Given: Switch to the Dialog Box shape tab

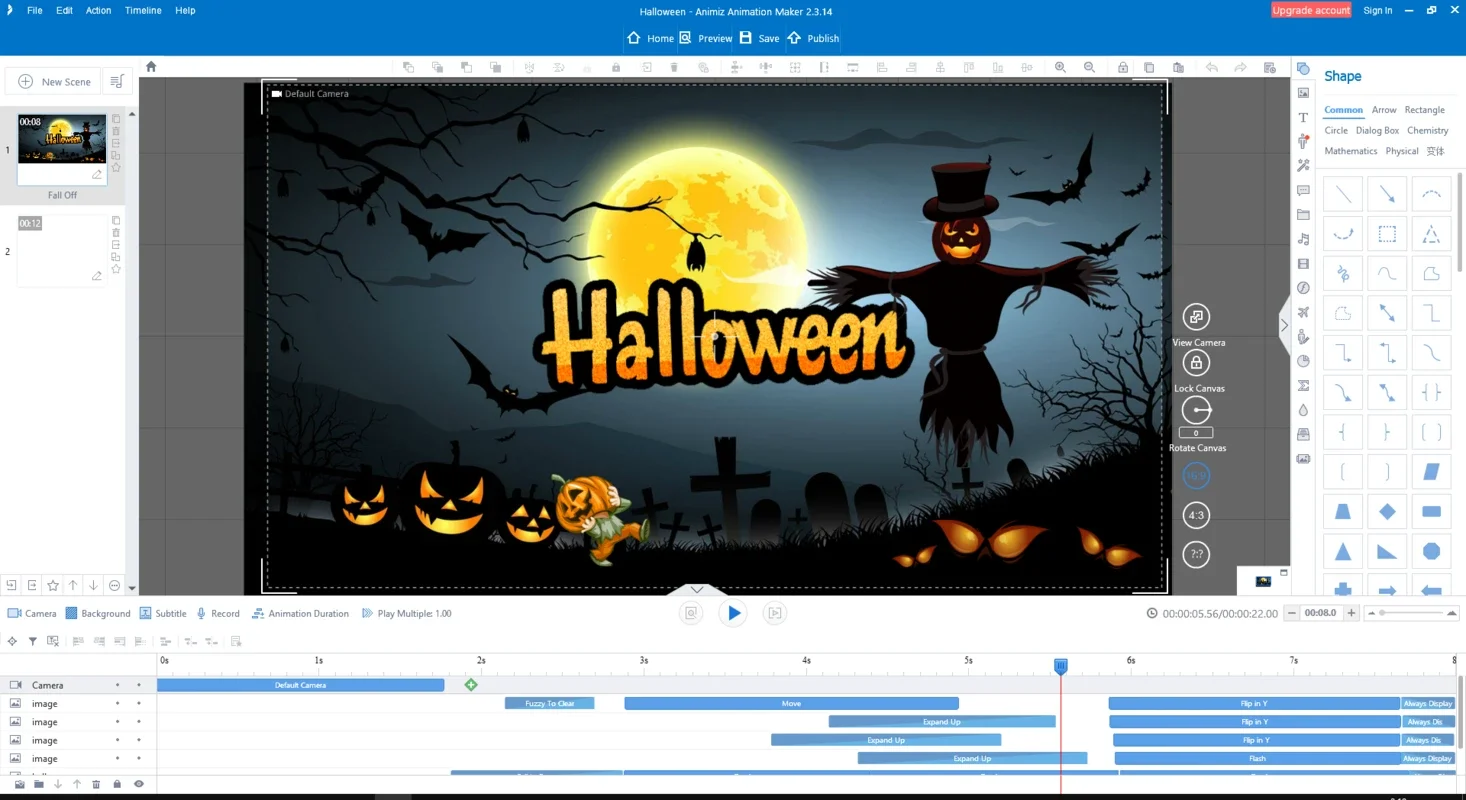Looking at the screenshot, I should coord(1377,130).
